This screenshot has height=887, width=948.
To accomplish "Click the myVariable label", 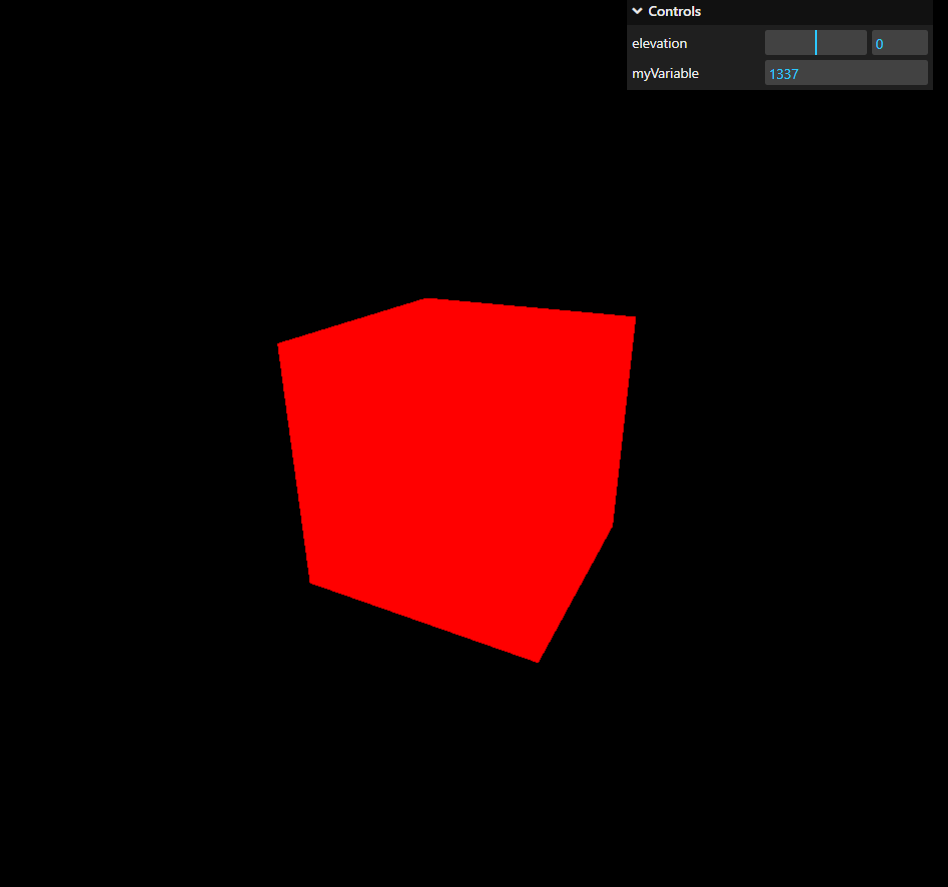I will tap(665, 73).
